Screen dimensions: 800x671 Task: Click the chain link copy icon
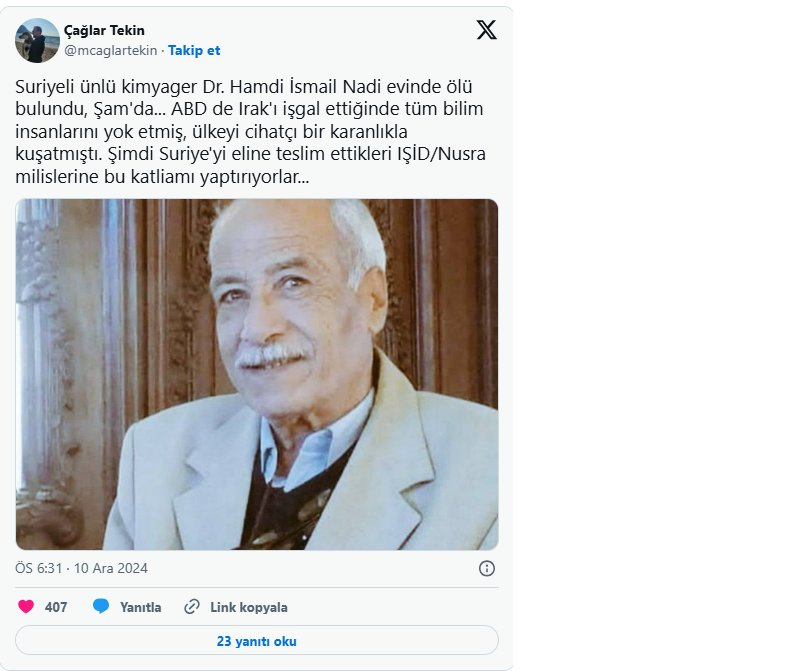192,607
